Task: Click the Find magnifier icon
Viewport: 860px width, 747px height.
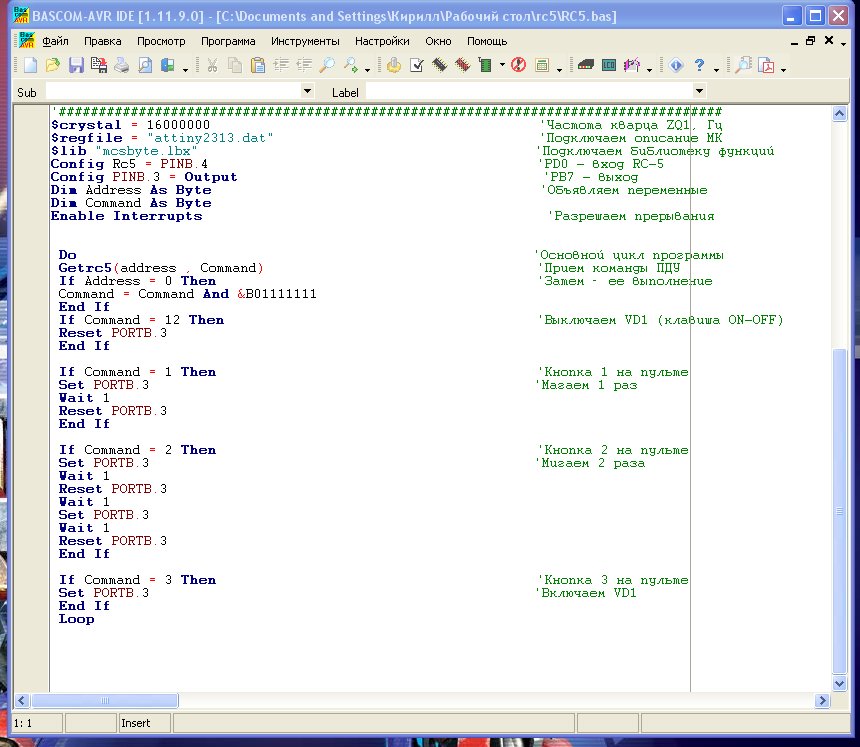Action: click(x=327, y=66)
